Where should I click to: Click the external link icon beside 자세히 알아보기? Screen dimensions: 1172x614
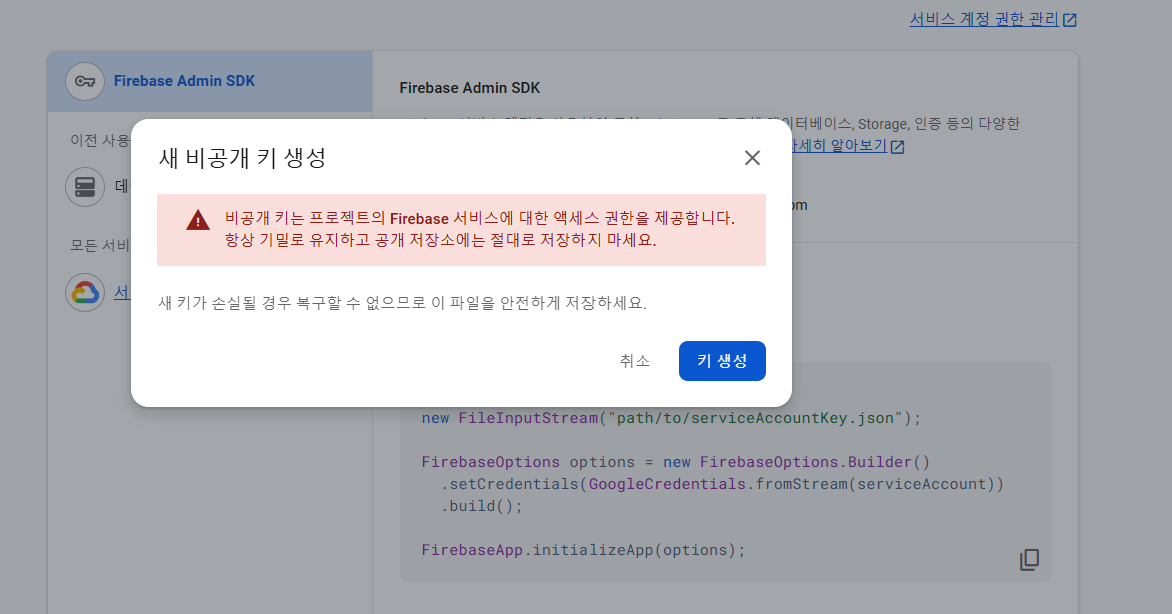(898, 147)
